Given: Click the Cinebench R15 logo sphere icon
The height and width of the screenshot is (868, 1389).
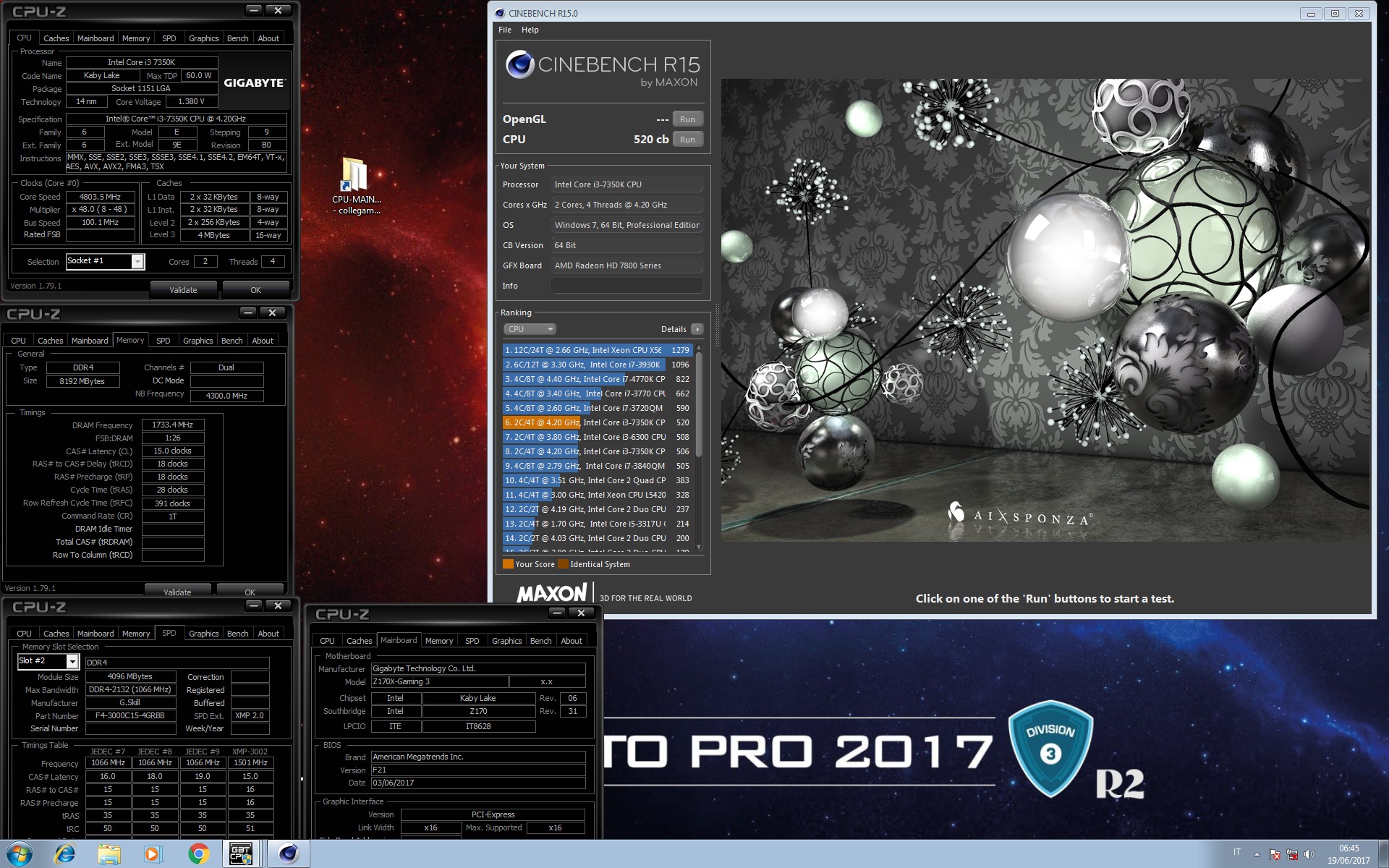Looking at the screenshot, I should coord(519,64).
